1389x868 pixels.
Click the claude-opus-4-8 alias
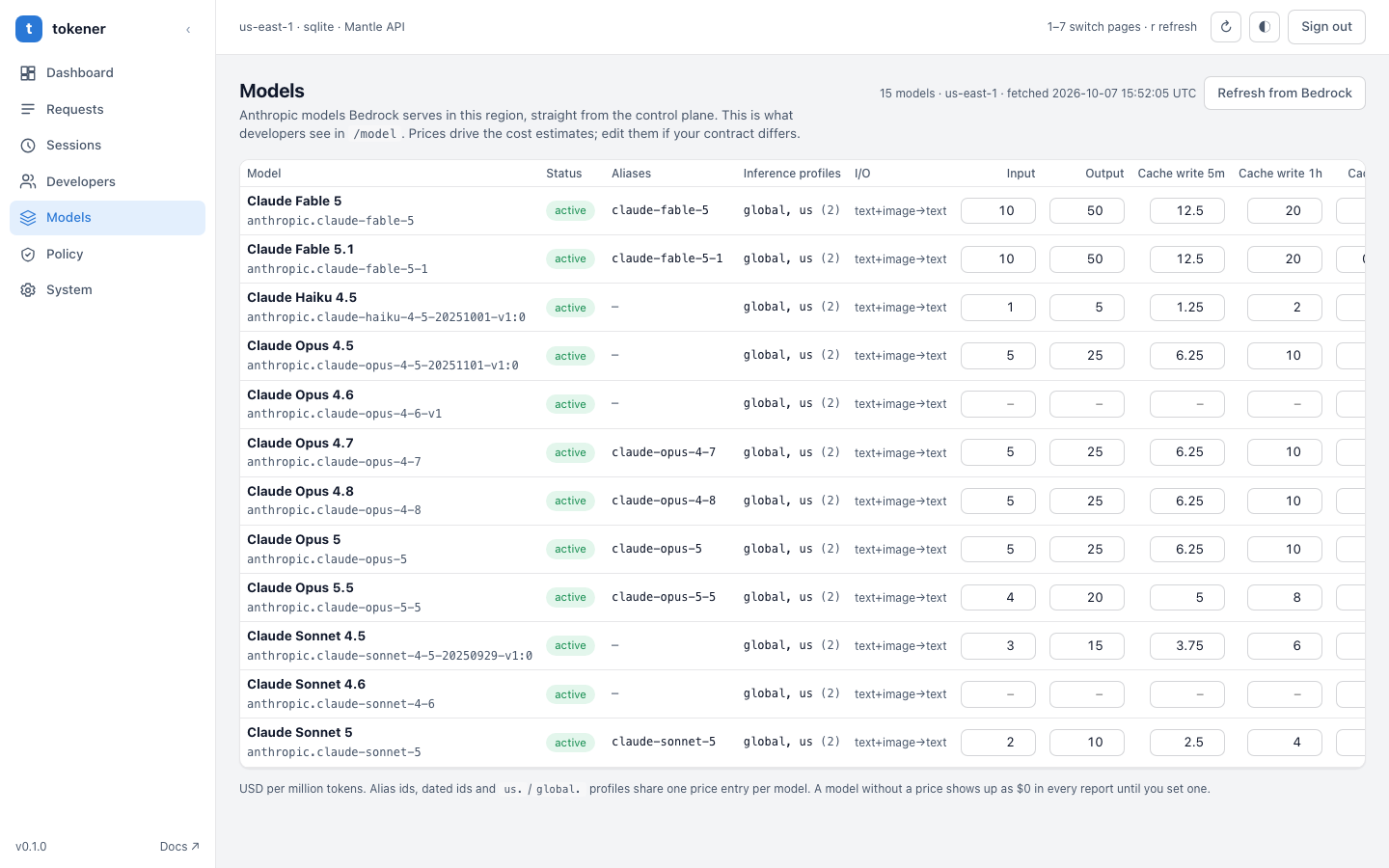664,501
